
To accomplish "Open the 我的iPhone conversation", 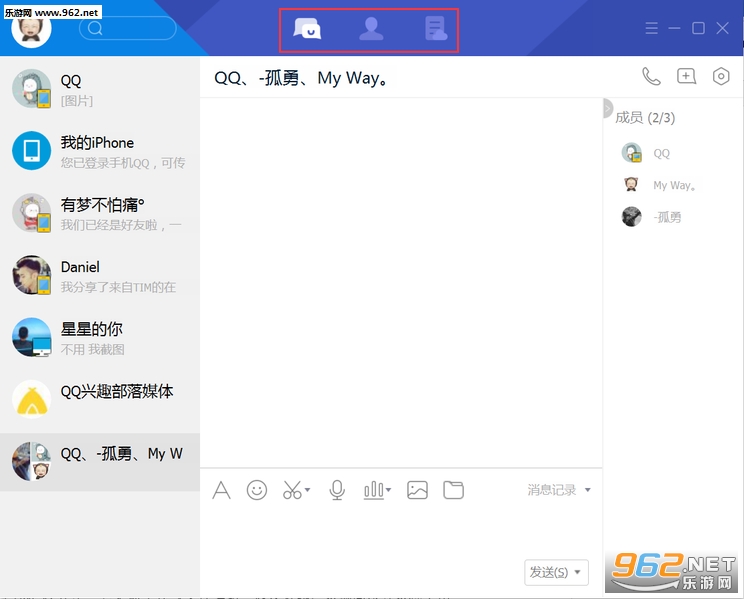I will (x=100, y=151).
